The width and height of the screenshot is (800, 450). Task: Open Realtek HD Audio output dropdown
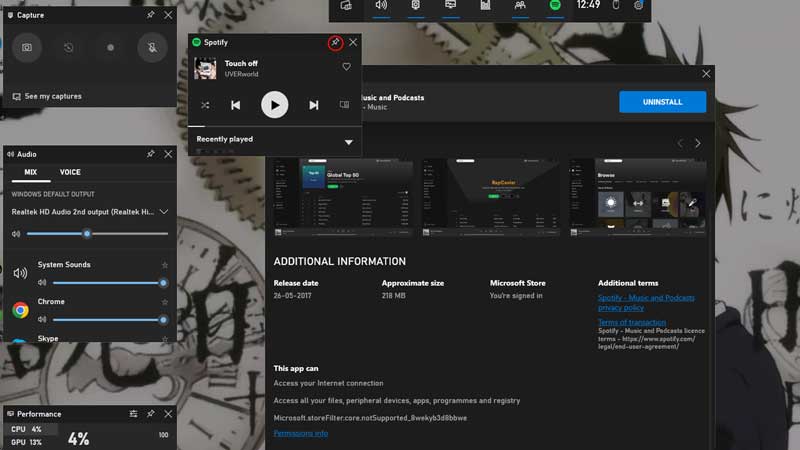(90, 212)
